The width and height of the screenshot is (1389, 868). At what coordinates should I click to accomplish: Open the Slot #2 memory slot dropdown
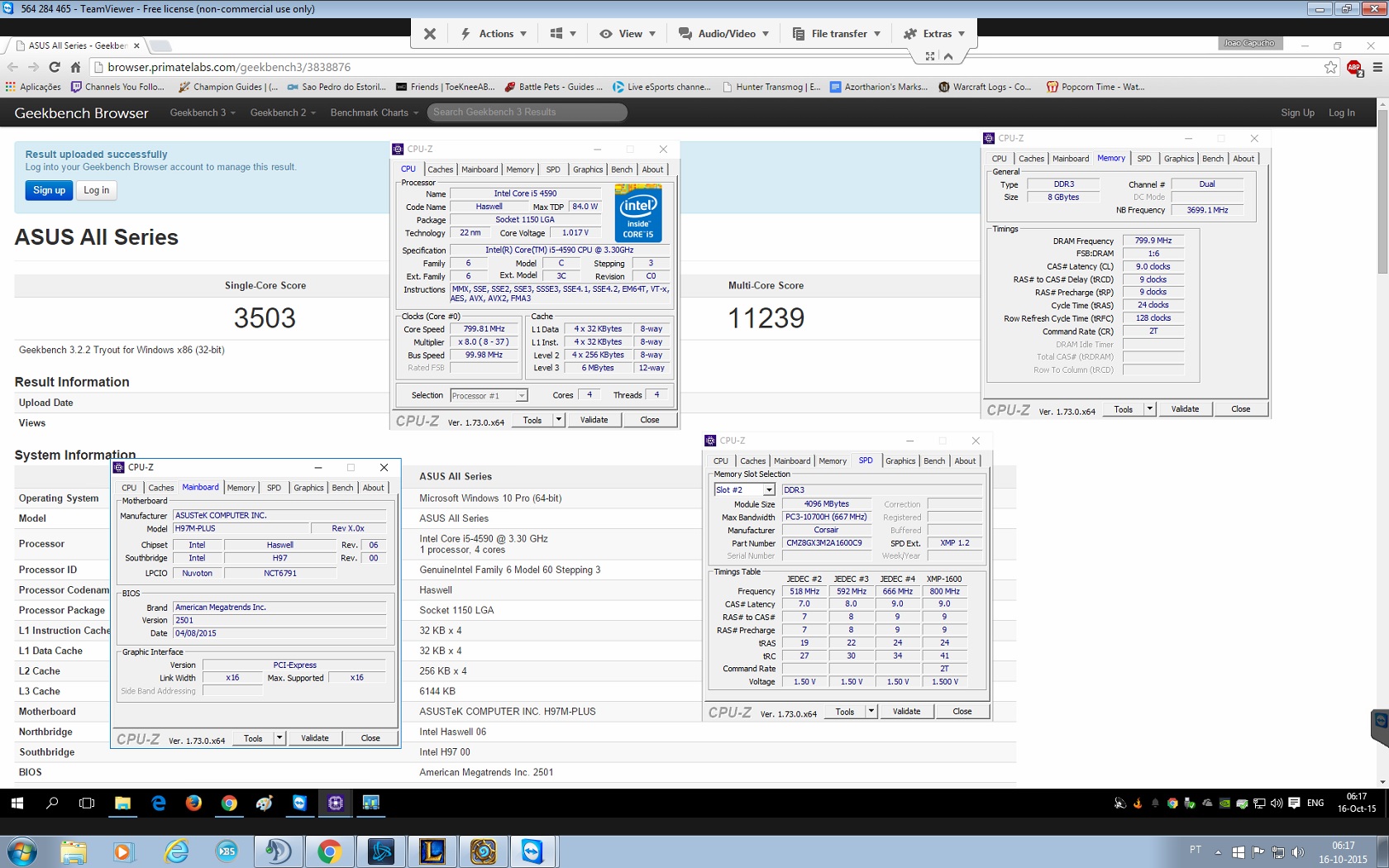tap(744, 490)
